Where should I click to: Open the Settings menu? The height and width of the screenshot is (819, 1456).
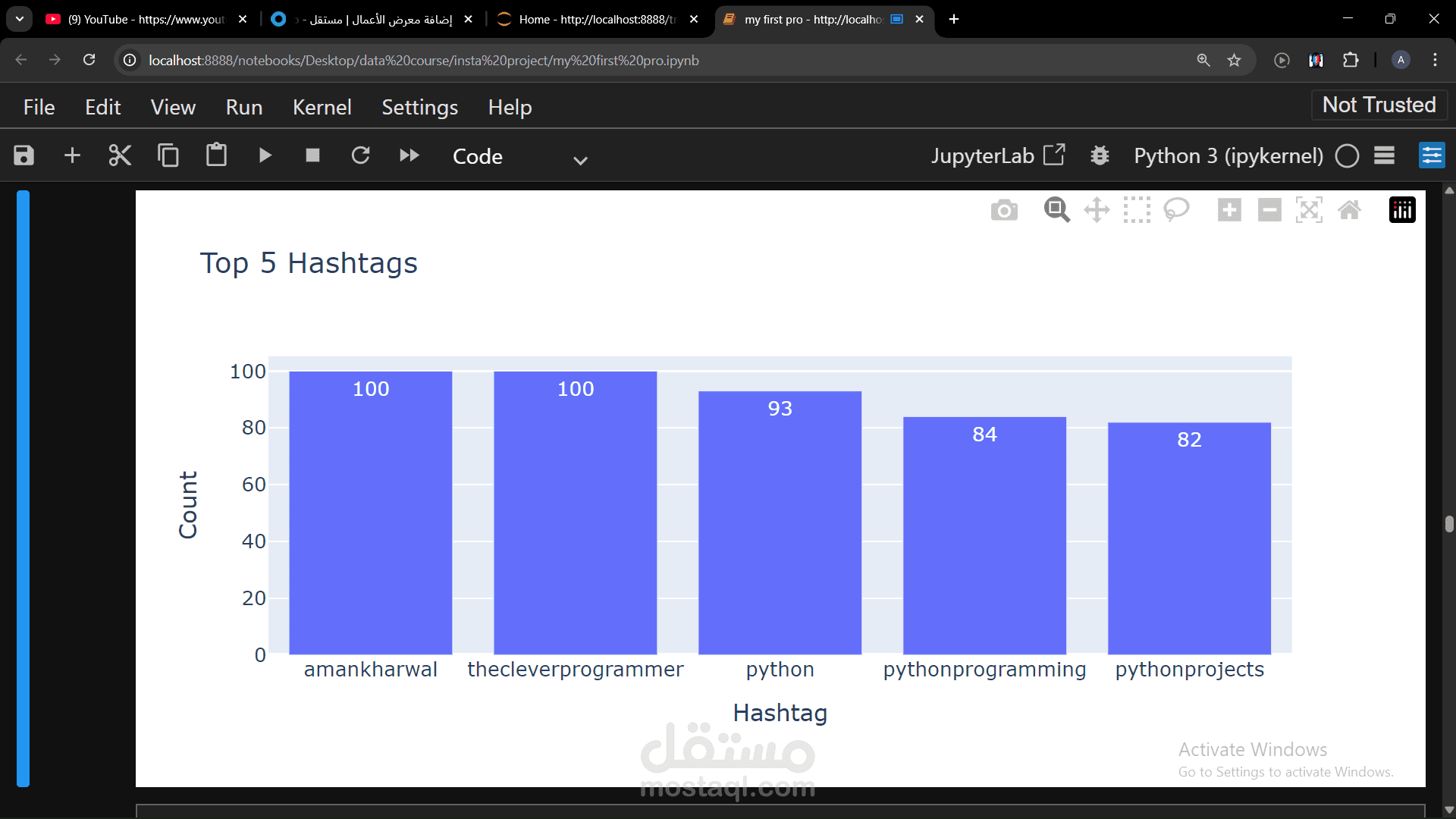pos(419,107)
